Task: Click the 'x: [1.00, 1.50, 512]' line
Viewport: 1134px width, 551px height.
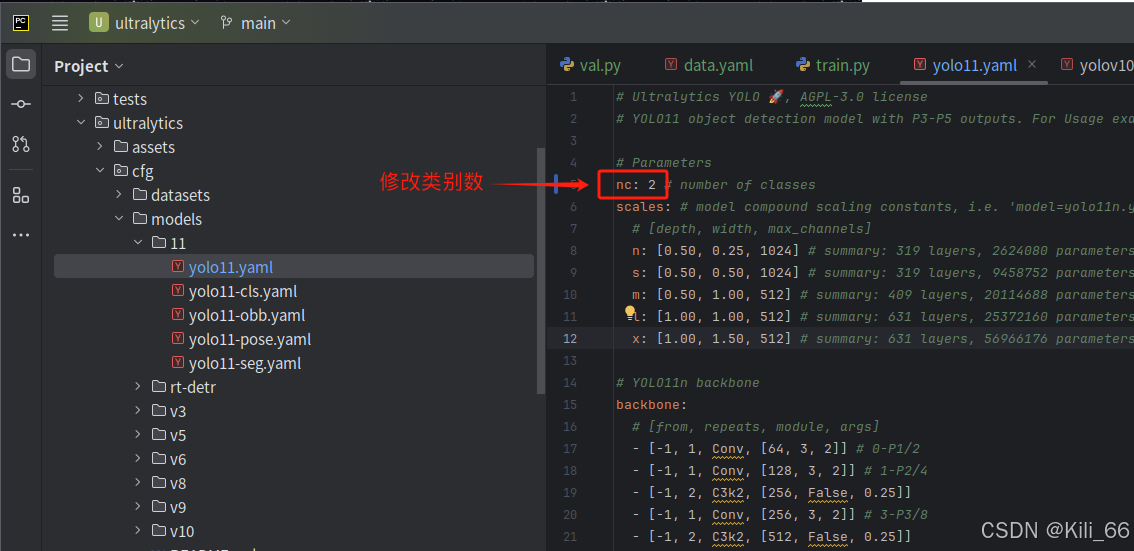Action: tap(883, 338)
